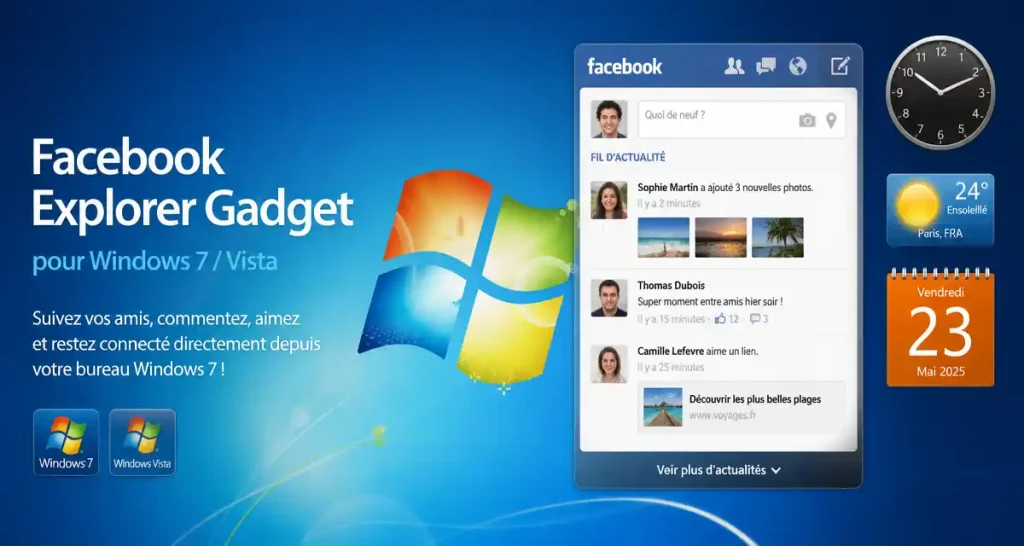The width and height of the screenshot is (1024, 546).
Task: Click the pier thumbnail in the shared link
Action: click(663, 407)
